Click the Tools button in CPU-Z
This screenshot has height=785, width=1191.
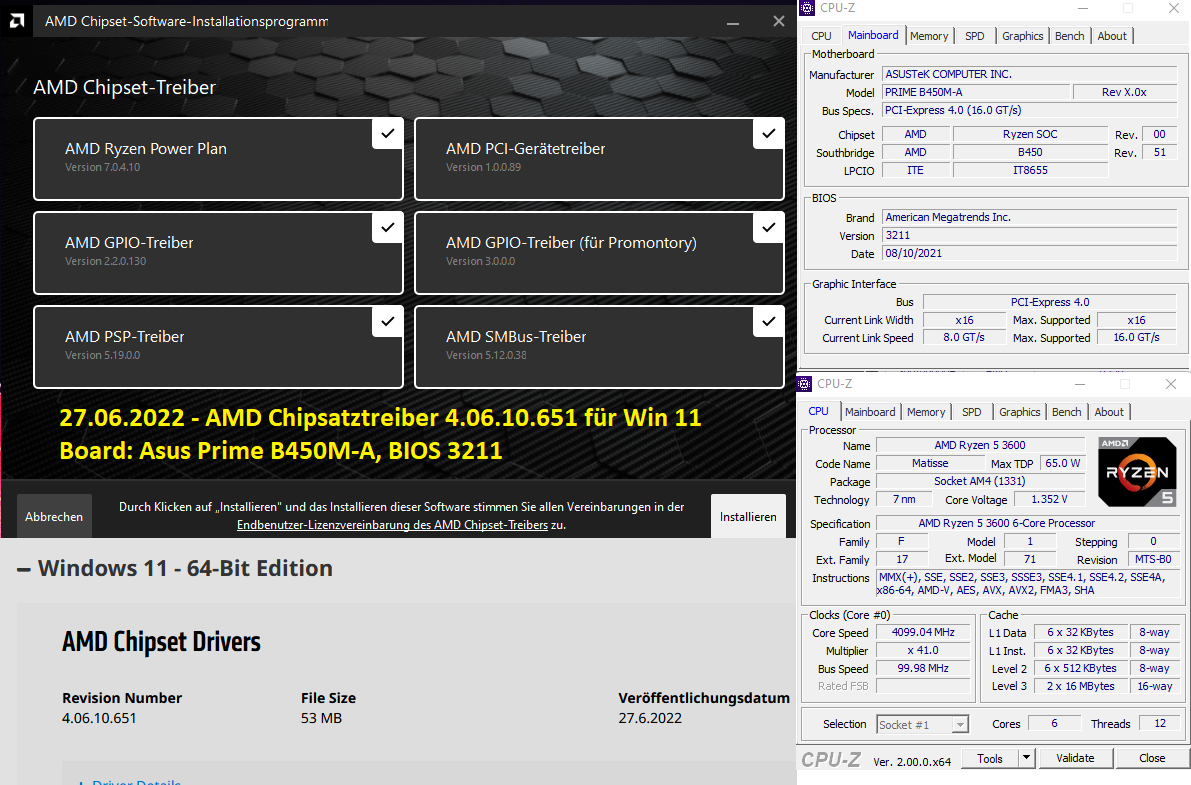[990, 758]
